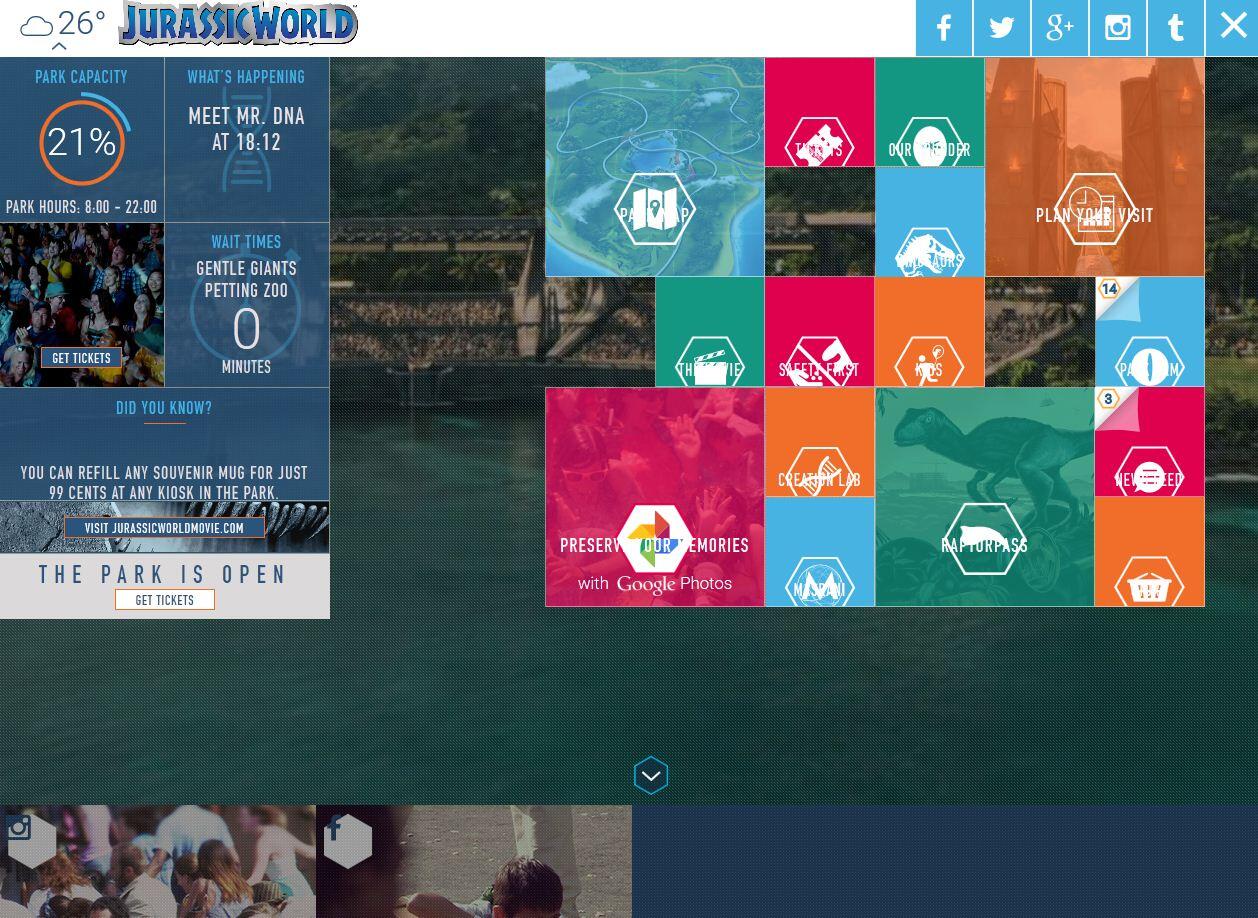Open the Facebook share icon in header
The height and width of the screenshot is (918, 1258).
(x=944, y=28)
